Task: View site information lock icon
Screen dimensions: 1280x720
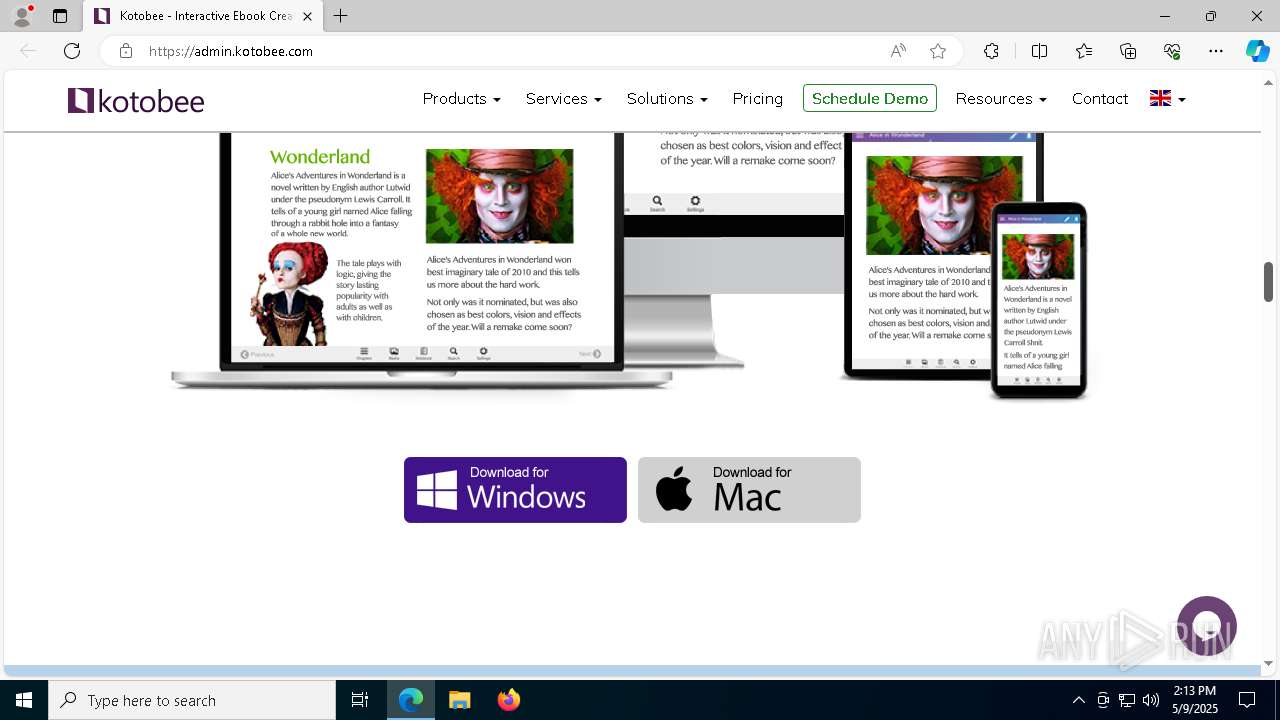Action: tap(125, 51)
